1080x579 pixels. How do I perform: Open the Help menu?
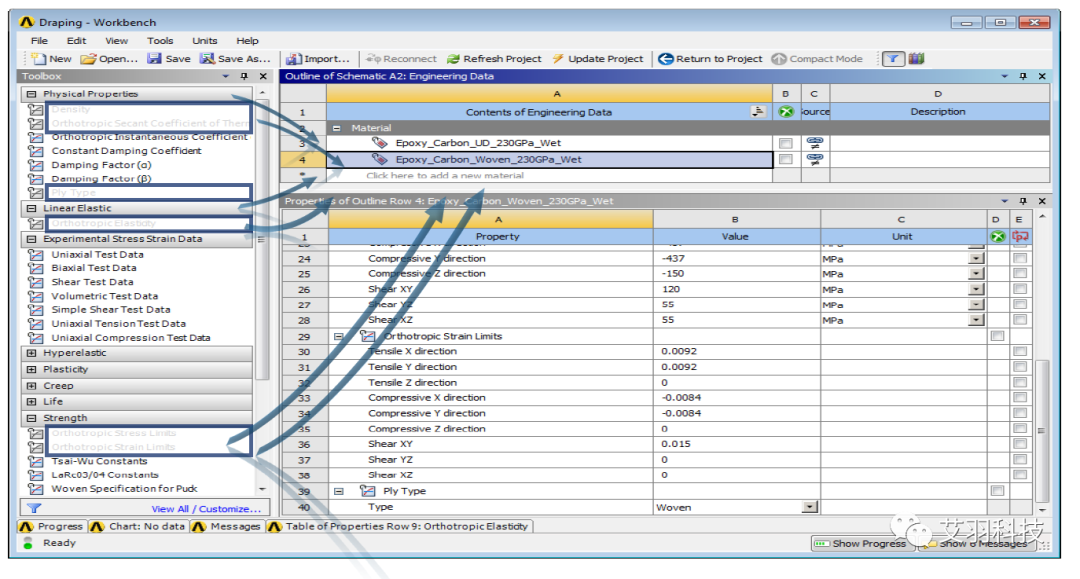point(247,41)
